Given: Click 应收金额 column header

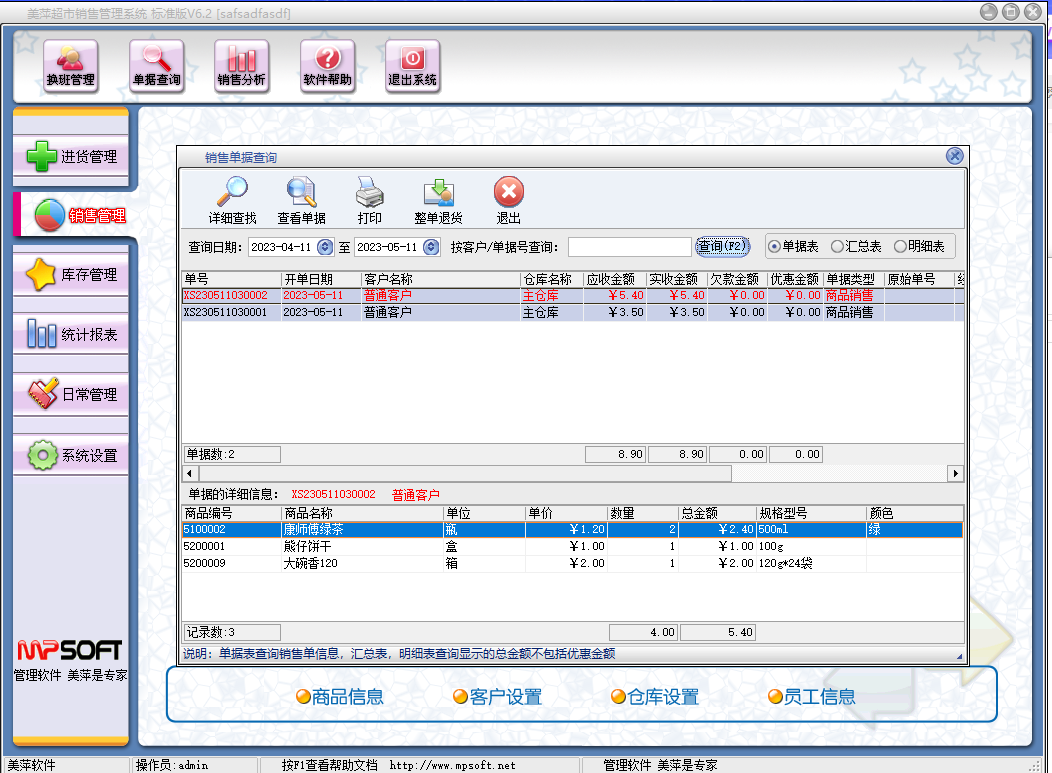Looking at the screenshot, I should tap(615, 279).
